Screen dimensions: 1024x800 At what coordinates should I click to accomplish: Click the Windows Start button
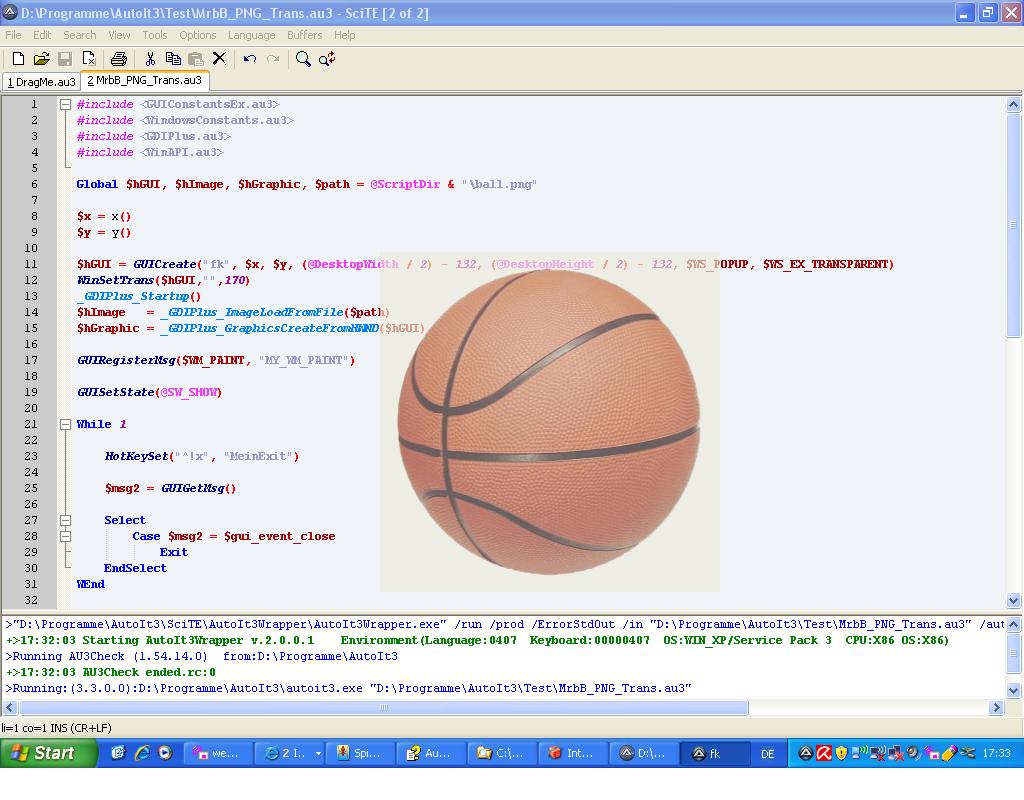coord(48,753)
